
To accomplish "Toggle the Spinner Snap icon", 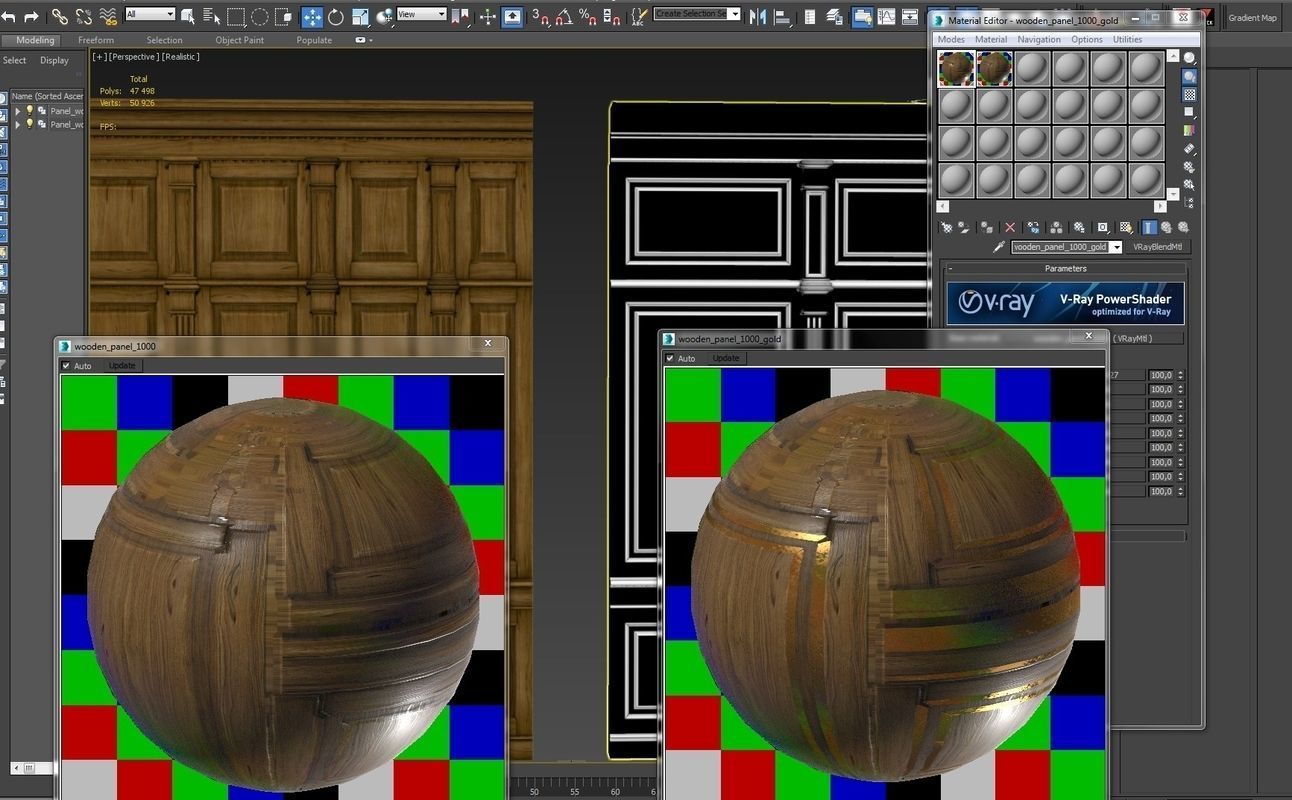I will click(x=611, y=16).
